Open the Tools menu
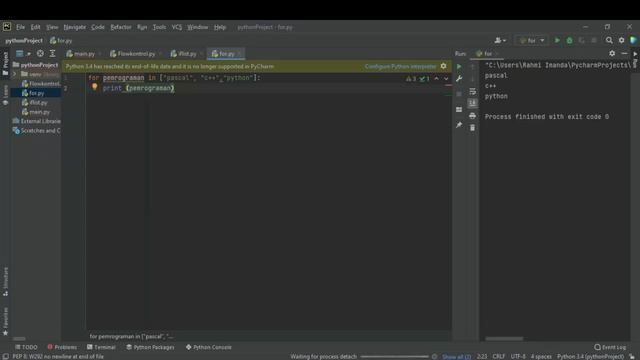 pyautogui.click(x=159, y=27)
